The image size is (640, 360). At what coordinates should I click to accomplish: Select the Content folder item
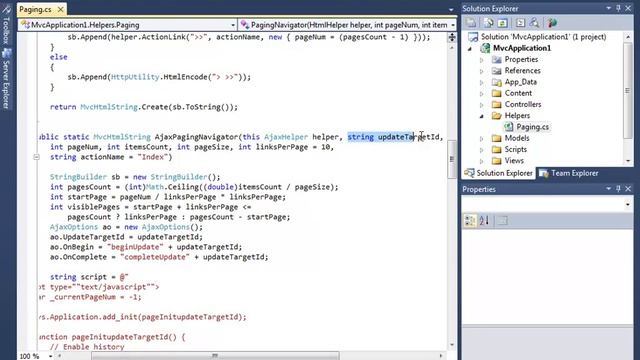click(518, 93)
